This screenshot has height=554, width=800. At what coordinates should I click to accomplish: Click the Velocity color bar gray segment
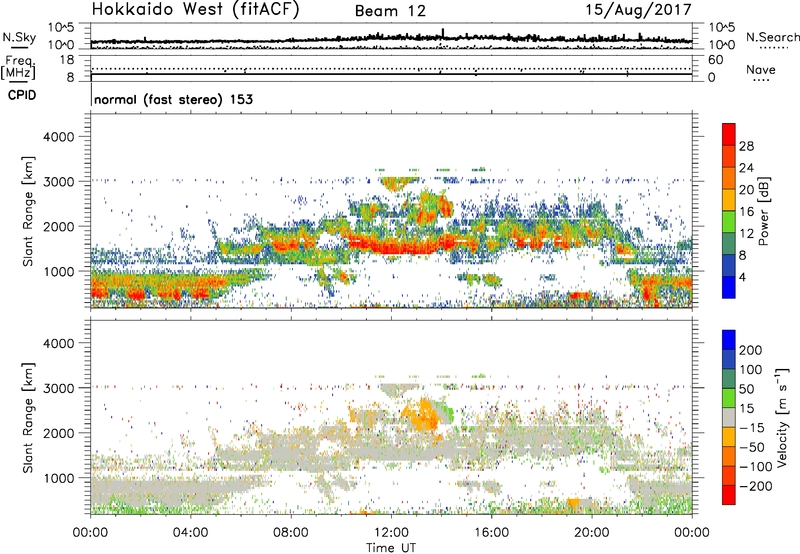[x=729, y=418]
